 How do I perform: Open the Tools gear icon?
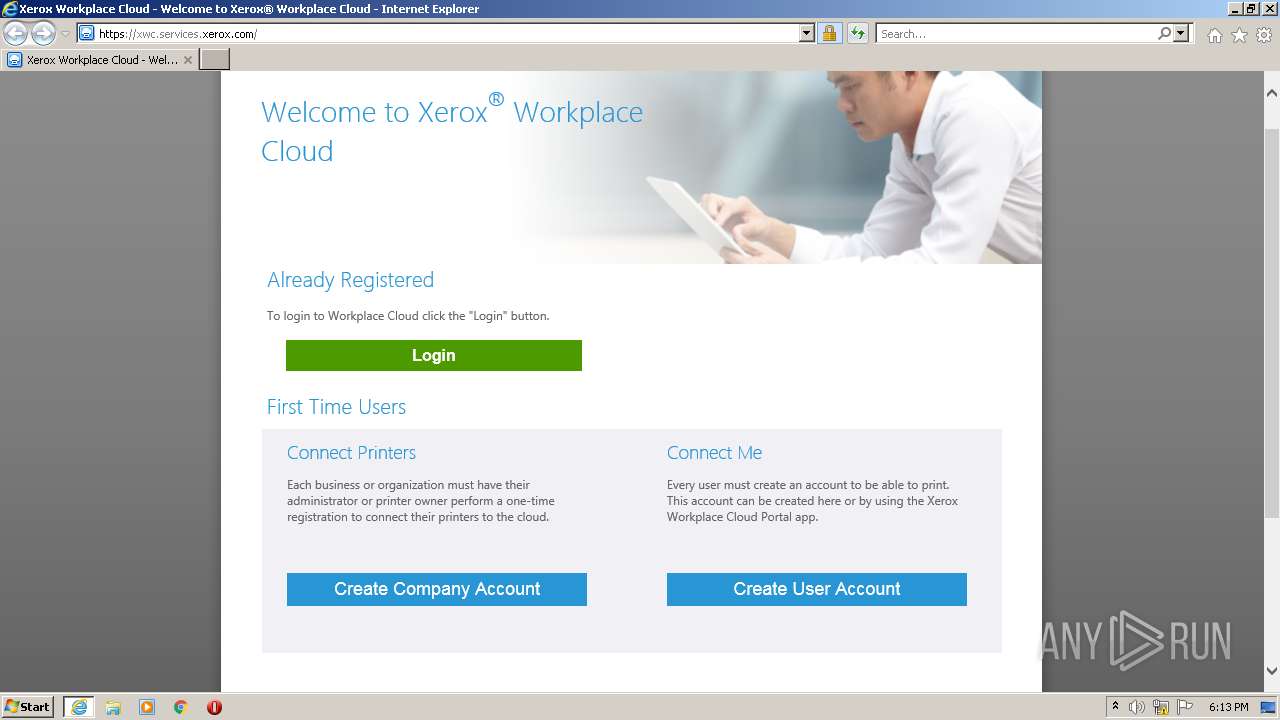(1264, 35)
